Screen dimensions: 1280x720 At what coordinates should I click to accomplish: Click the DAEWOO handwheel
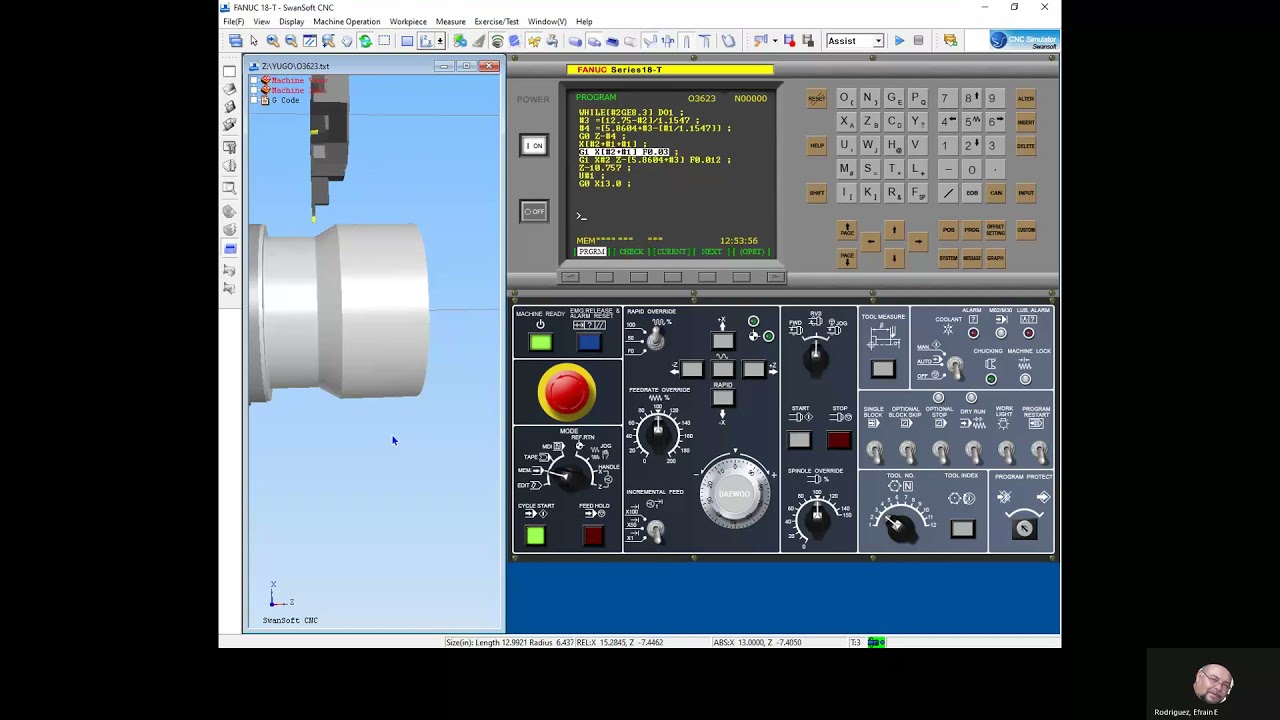point(734,494)
